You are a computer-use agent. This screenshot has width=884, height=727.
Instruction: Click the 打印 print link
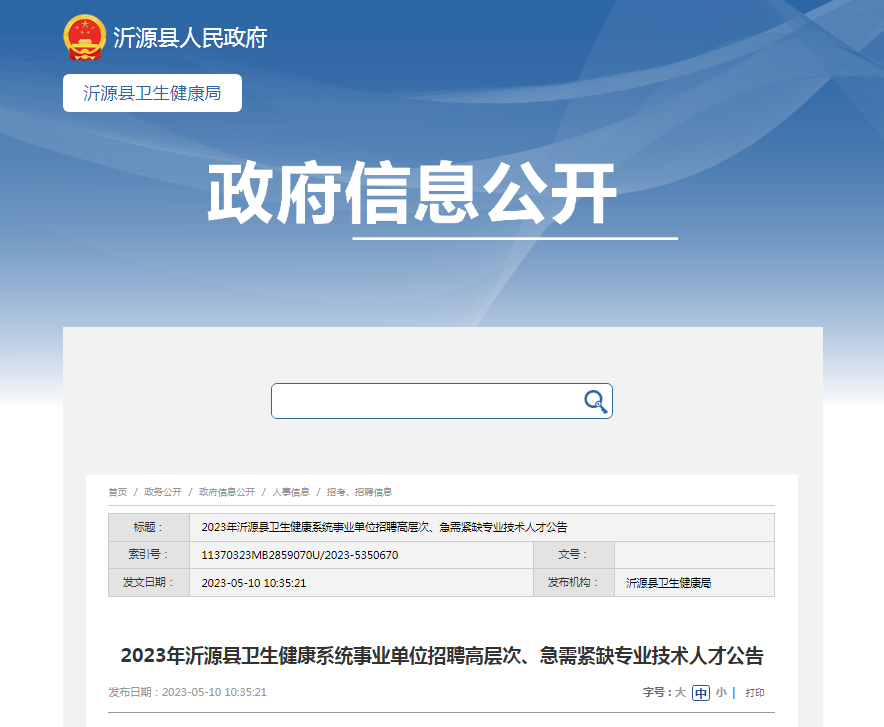755,693
